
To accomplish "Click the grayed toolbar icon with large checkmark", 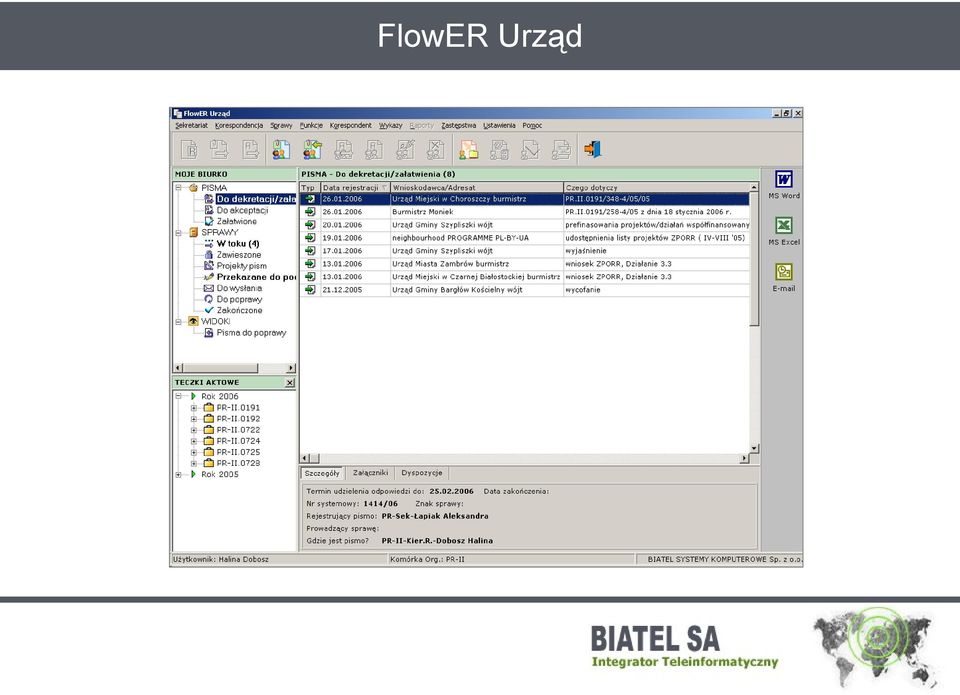I will [530, 149].
